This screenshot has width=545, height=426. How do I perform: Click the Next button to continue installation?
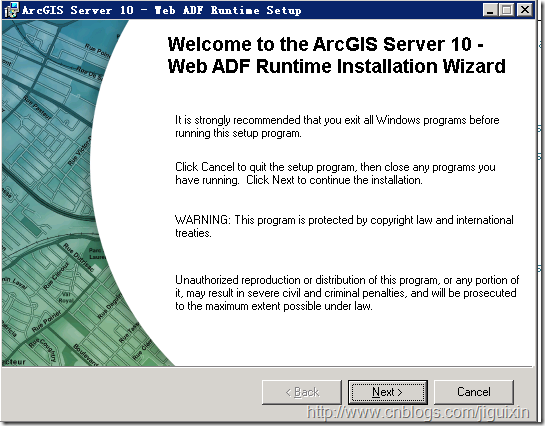coord(388,392)
